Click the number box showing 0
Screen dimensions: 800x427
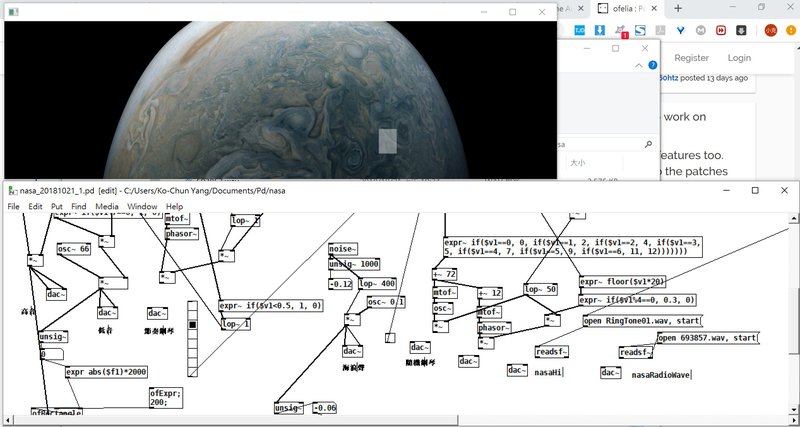tap(52, 354)
